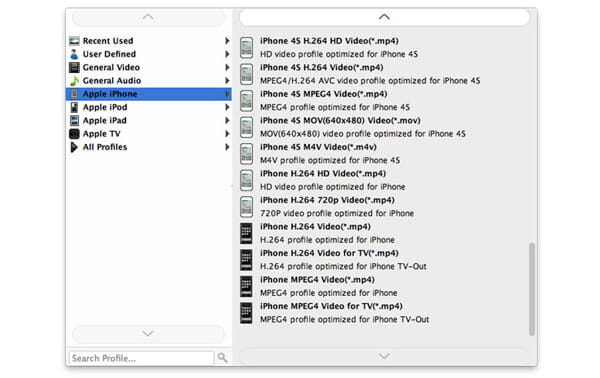Viewport: 600px width, 378px height.
Task: Click the Recent Used category icon
Action: point(74,41)
